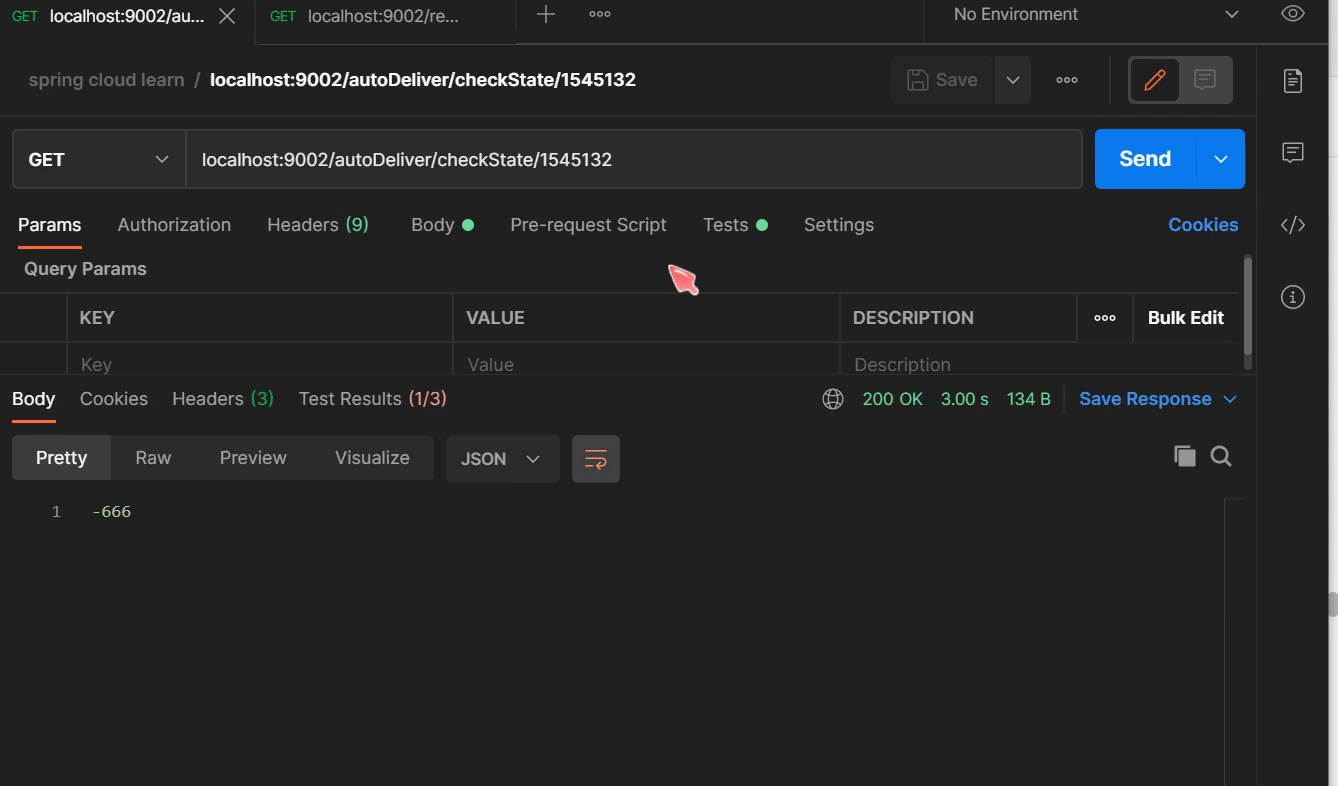Click Bulk Edit
The image size is (1338, 786).
click(1186, 318)
